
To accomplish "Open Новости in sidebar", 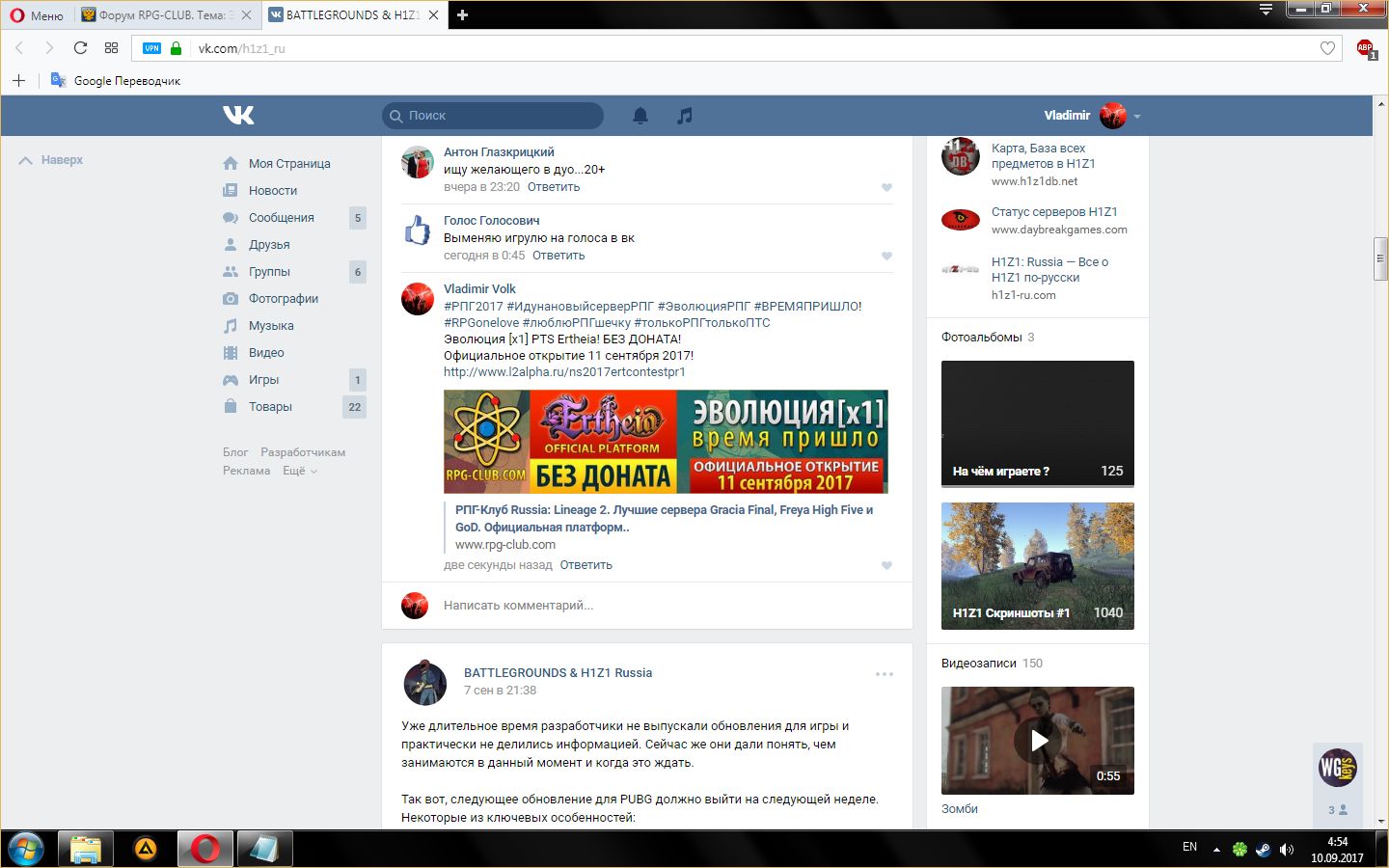I will click(x=273, y=191).
